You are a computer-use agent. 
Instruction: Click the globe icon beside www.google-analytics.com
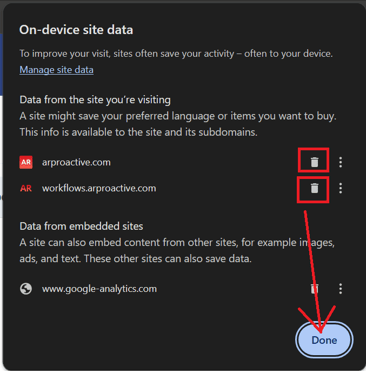point(26,289)
